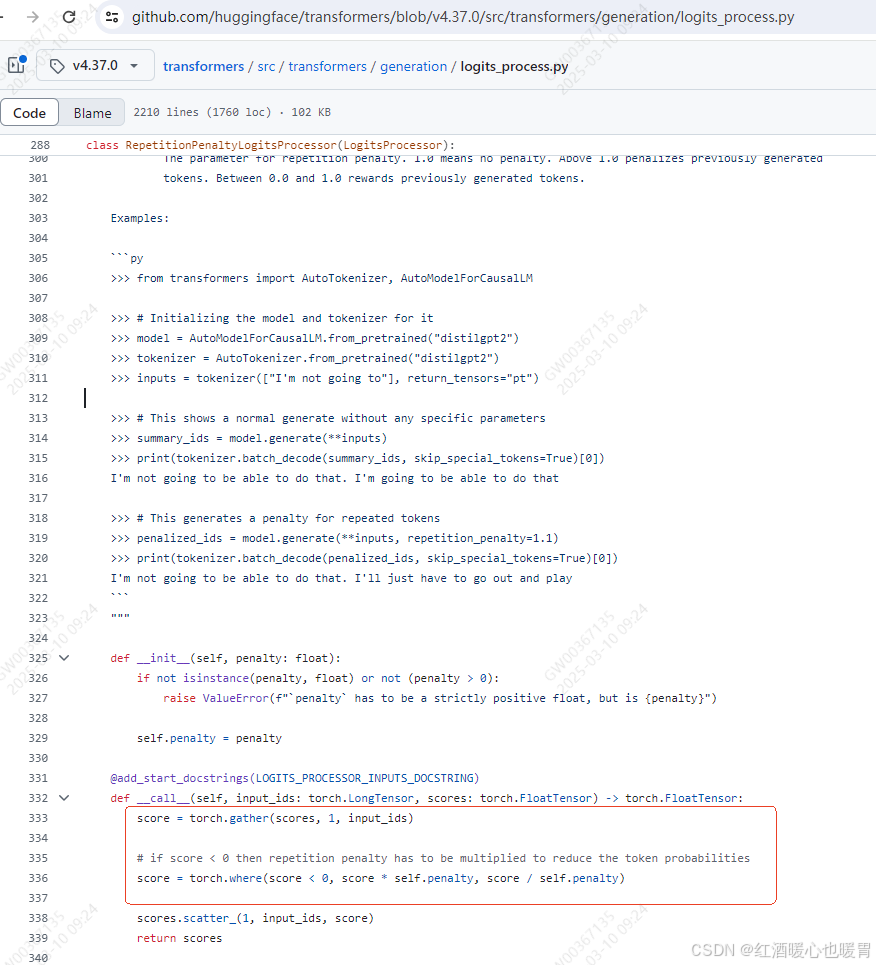Screen dimensions: 876x965
Task: Click the GitHub URL in address bar
Action: pyautogui.click(x=463, y=17)
